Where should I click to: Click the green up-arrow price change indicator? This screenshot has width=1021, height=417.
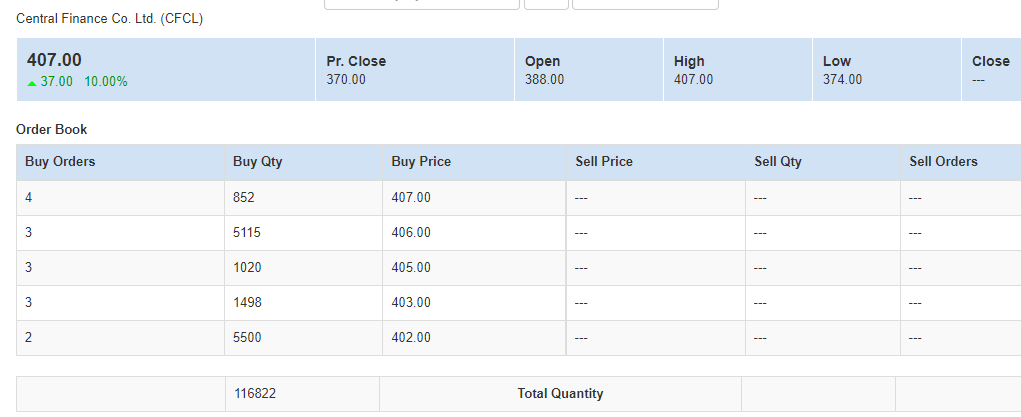(32, 83)
